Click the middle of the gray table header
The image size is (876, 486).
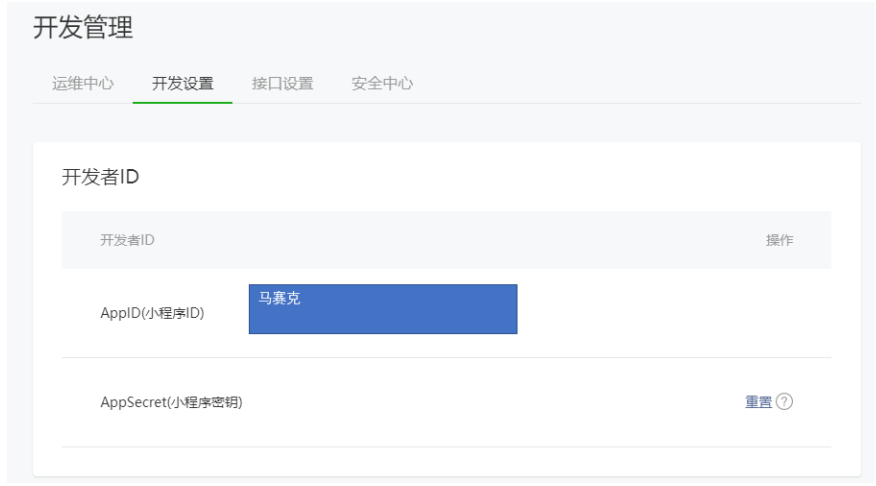click(x=446, y=240)
